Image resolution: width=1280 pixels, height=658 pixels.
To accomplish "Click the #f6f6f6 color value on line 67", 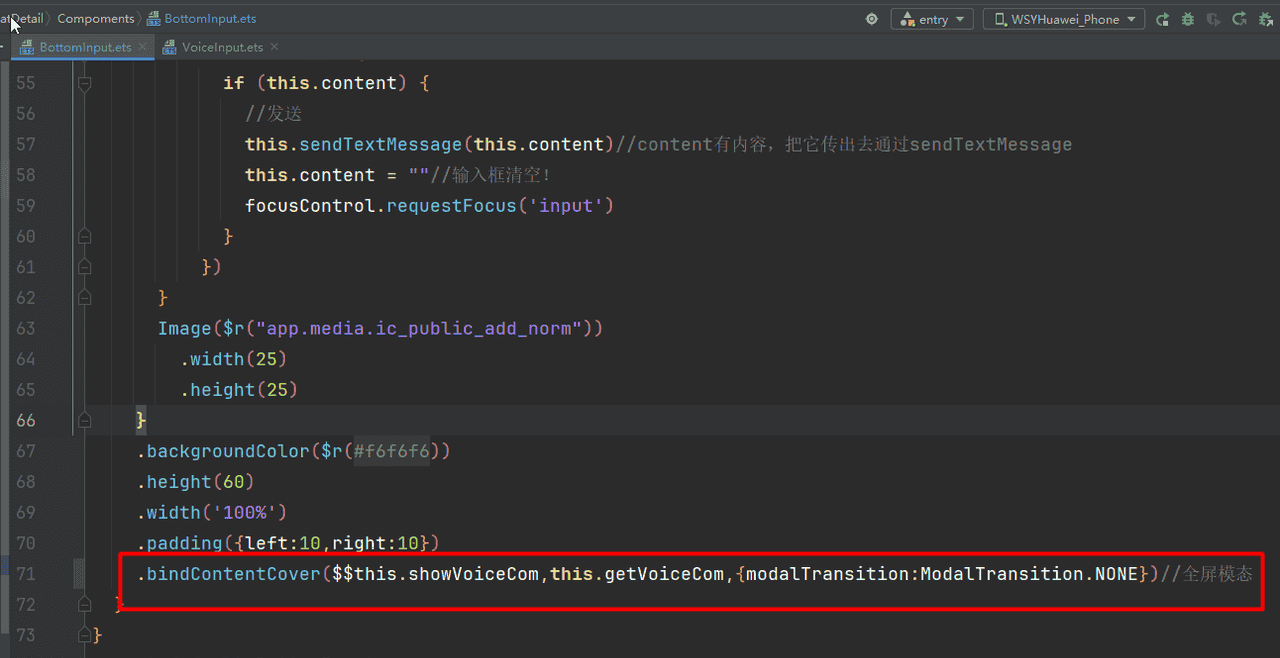I will click(x=391, y=451).
